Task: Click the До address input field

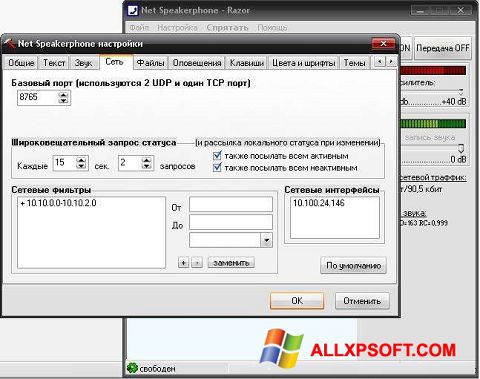Action: click(x=231, y=222)
